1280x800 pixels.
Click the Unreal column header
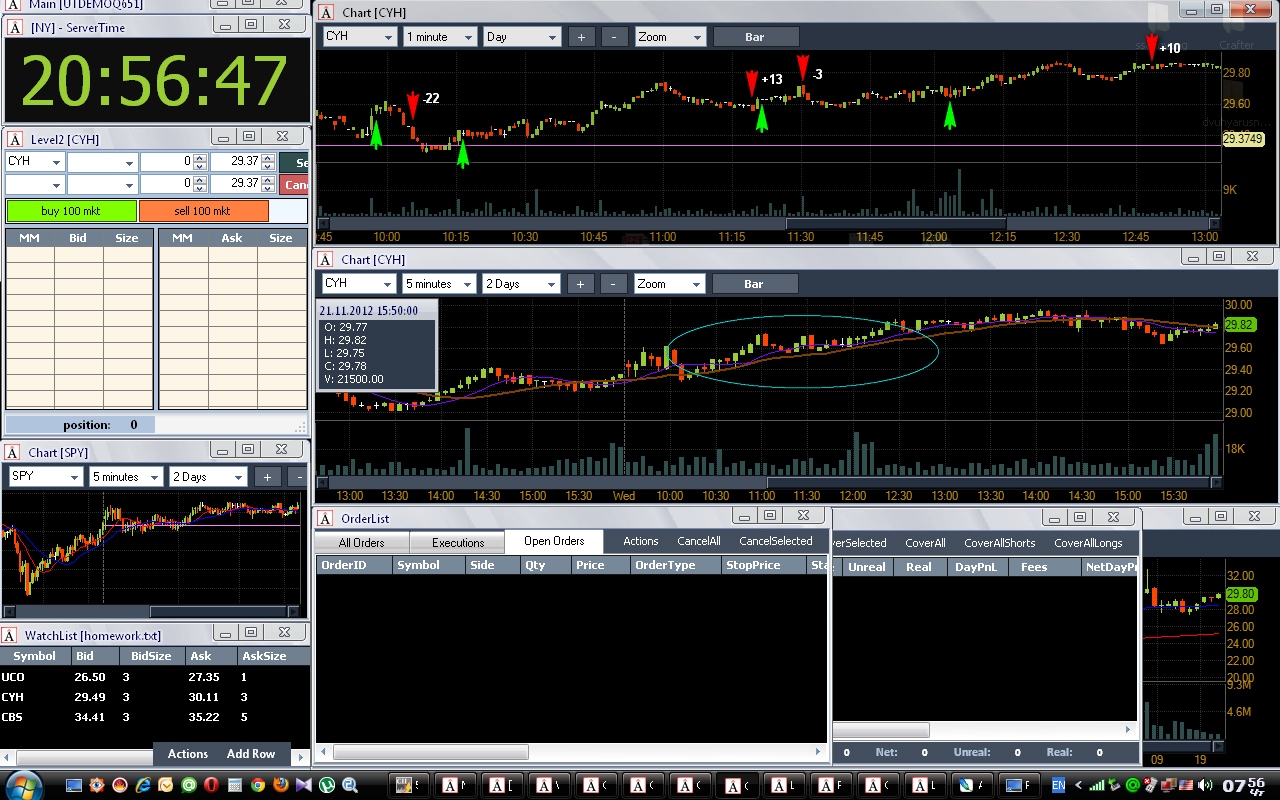pyautogui.click(x=866, y=567)
